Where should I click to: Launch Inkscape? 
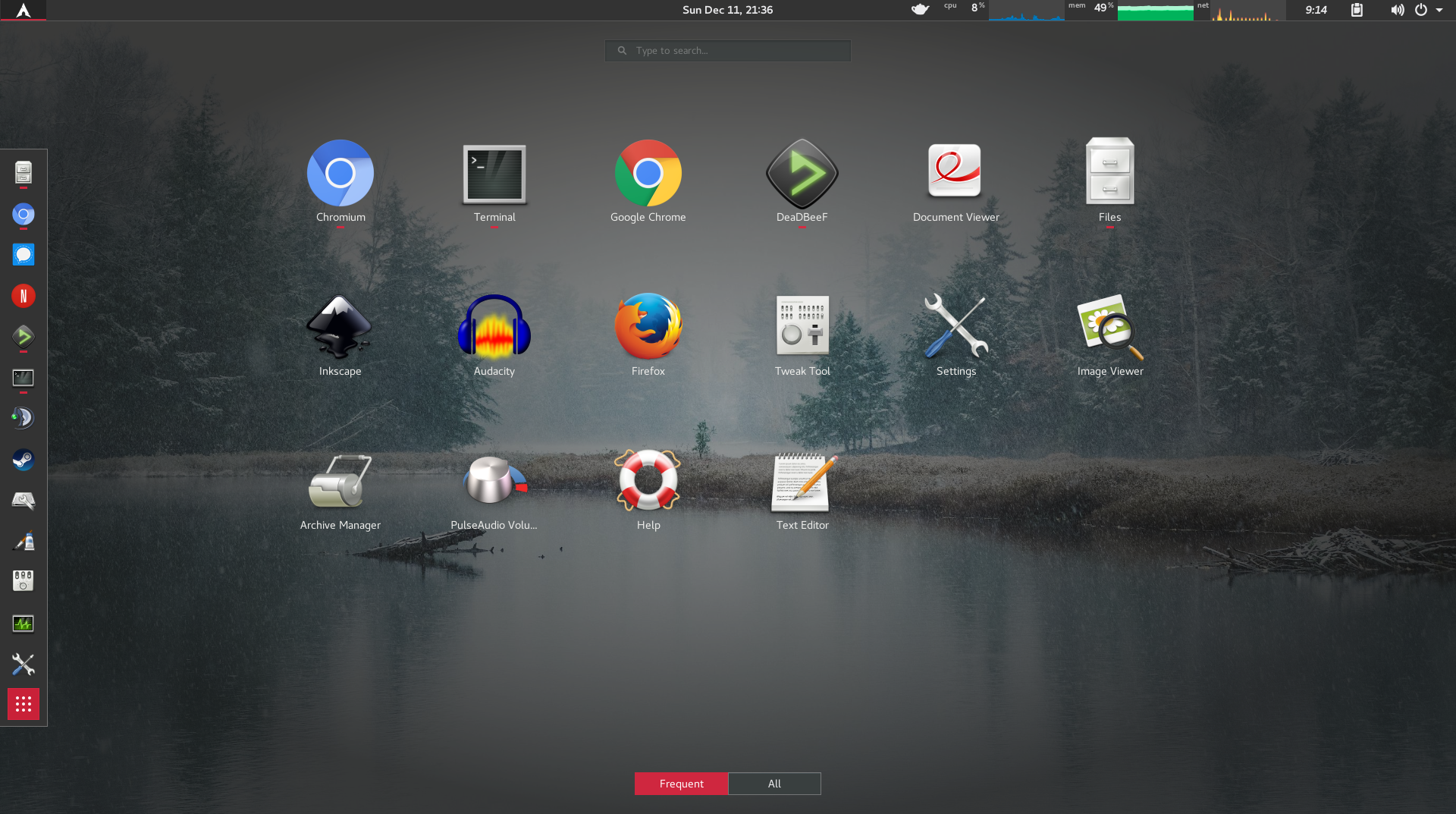coord(340,335)
